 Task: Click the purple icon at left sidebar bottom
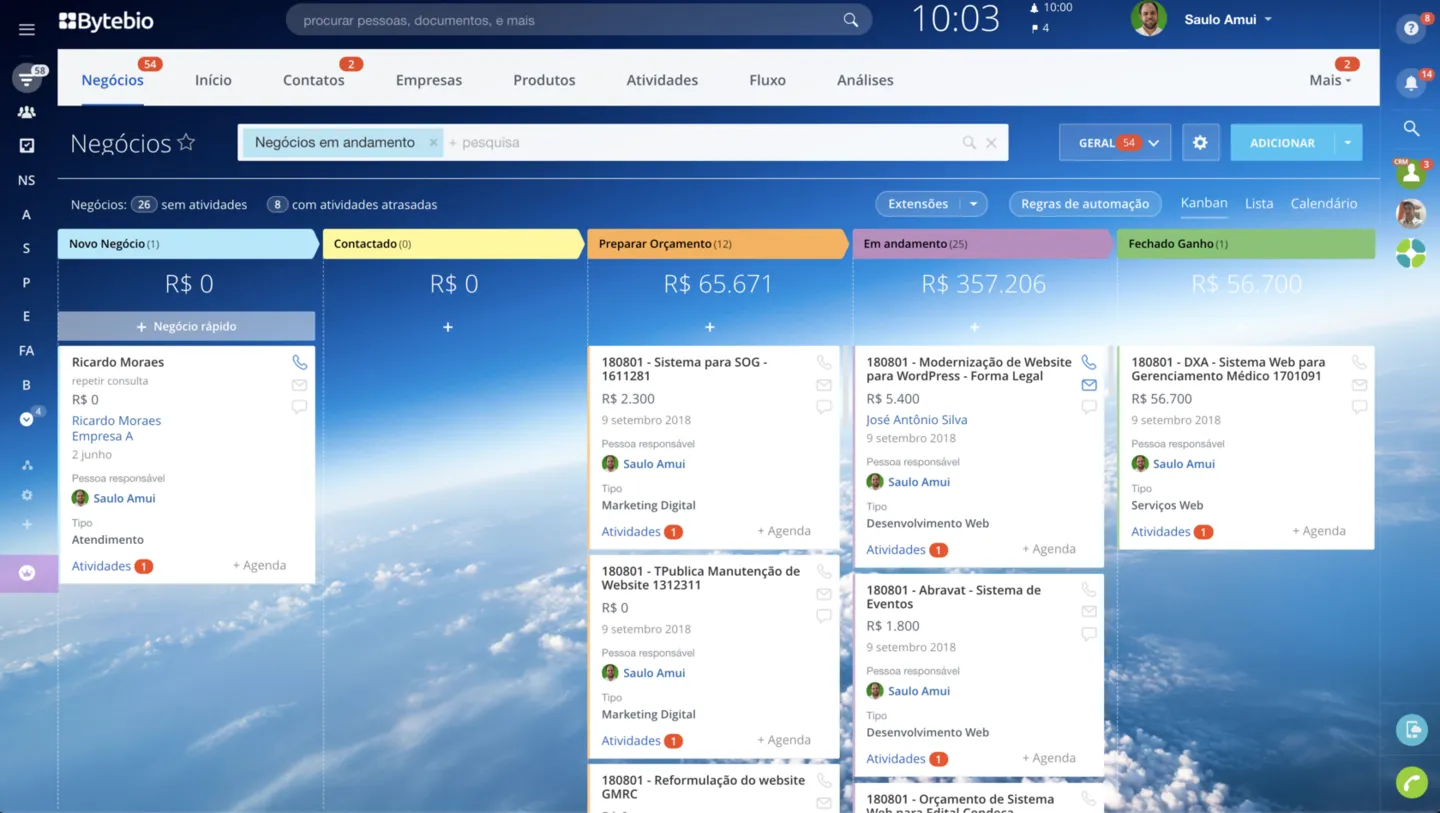(x=27, y=573)
